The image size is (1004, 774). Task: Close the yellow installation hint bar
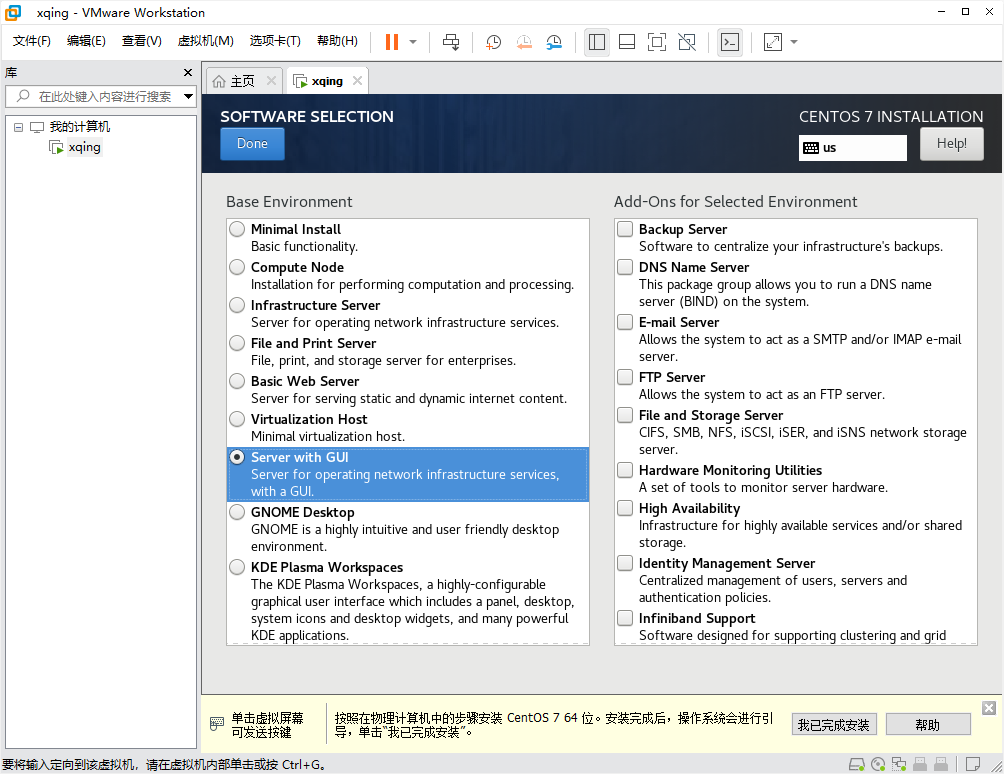(x=989, y=708)
